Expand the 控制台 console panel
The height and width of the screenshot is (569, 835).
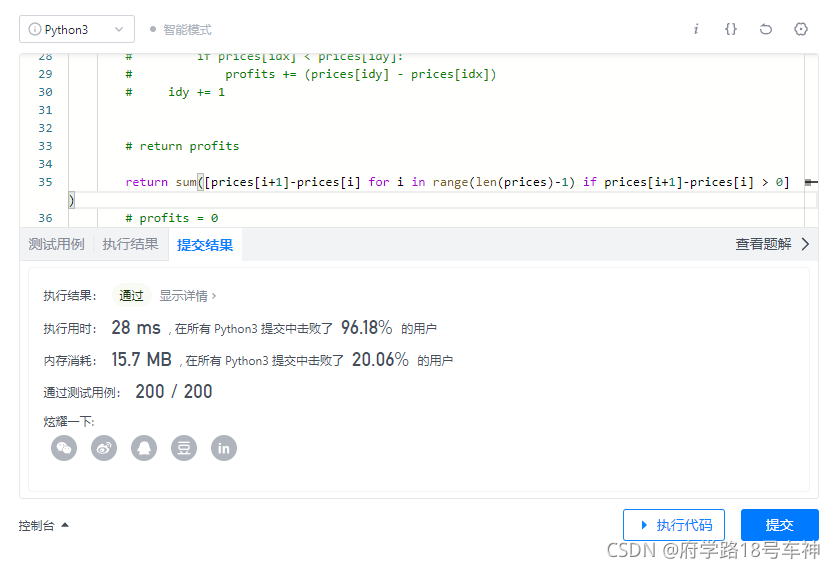pyautogui.click(x=44, y=526)
